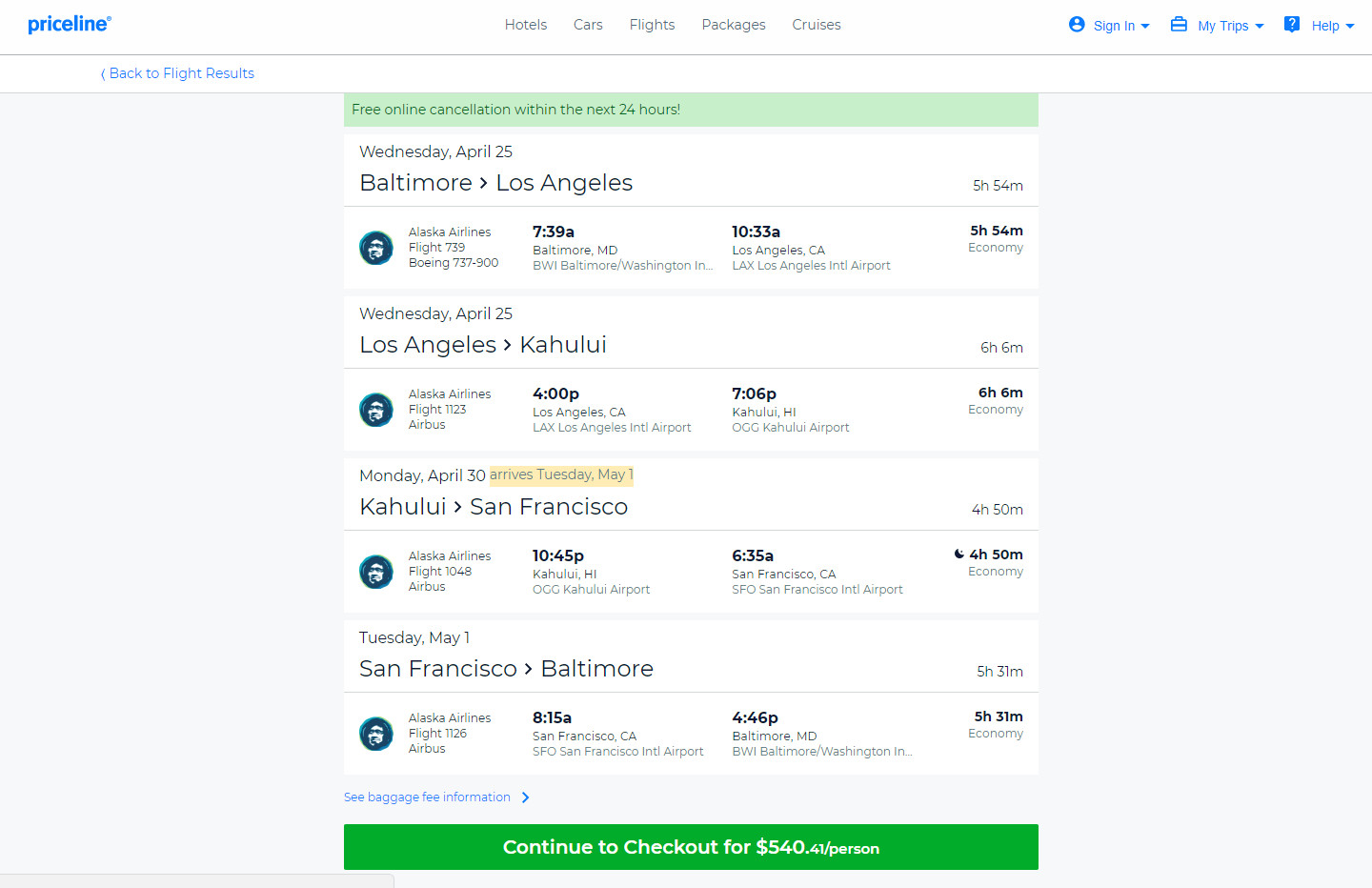Viewport: 1372px width, 888px height.
Task: Open See baggage fee information link
Action: [427, 797]
